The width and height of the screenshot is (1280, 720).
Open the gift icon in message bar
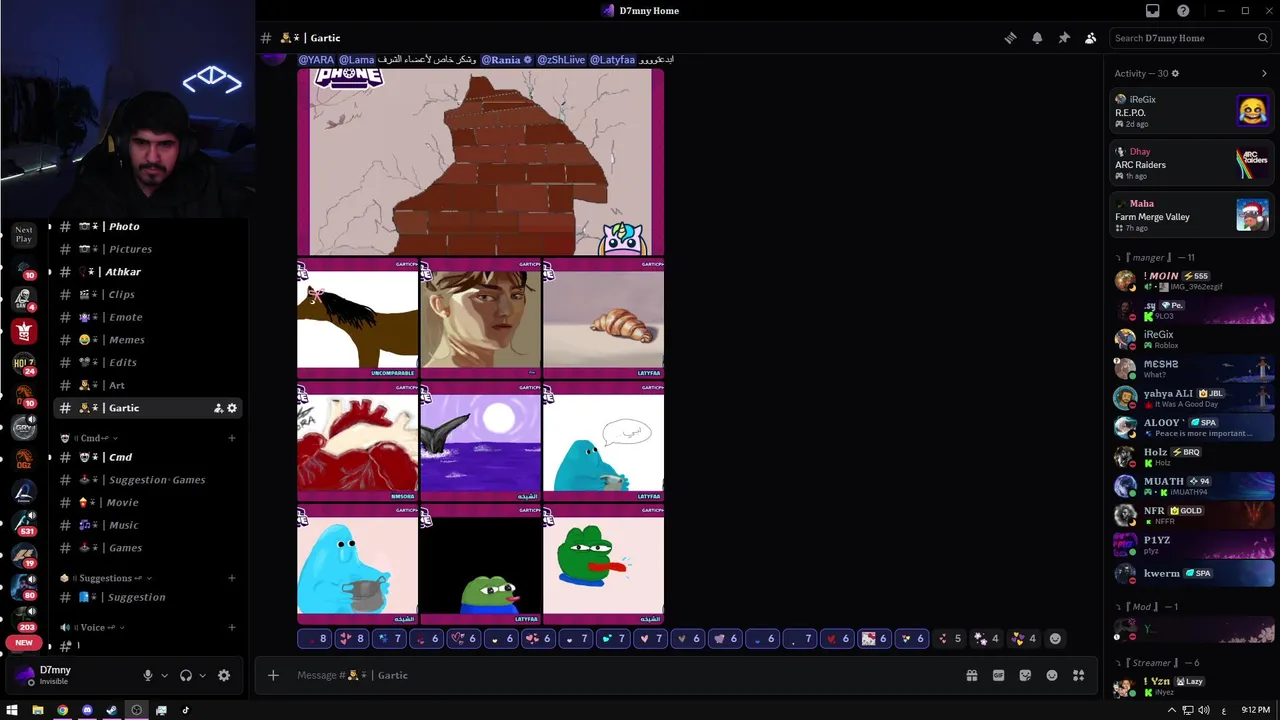(971, 675)
